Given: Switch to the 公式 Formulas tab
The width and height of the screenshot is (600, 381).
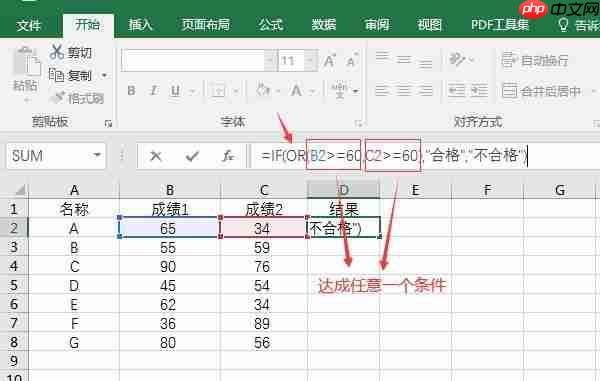Looking at the screenshot, I should coord(271,25).
